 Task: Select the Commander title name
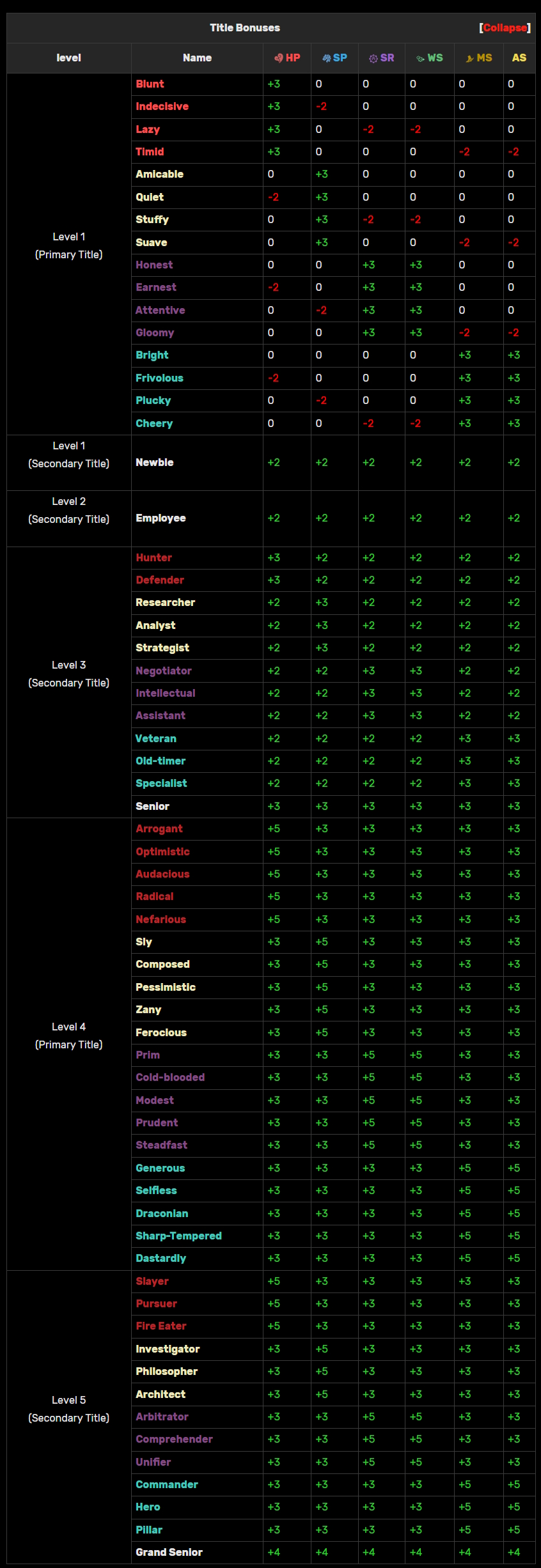(167, 1485)
